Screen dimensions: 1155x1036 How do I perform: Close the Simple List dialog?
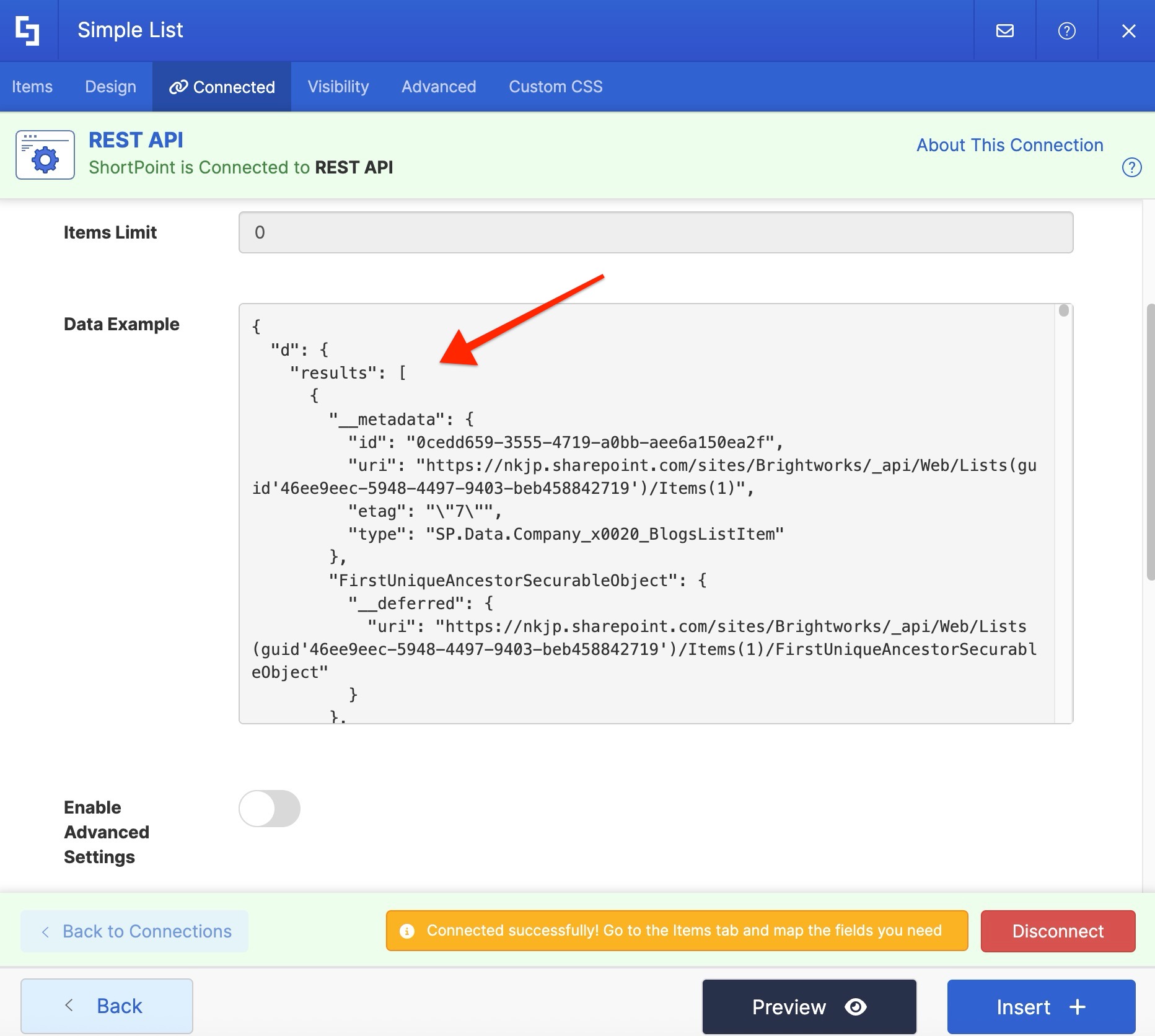pos(1128,30)
